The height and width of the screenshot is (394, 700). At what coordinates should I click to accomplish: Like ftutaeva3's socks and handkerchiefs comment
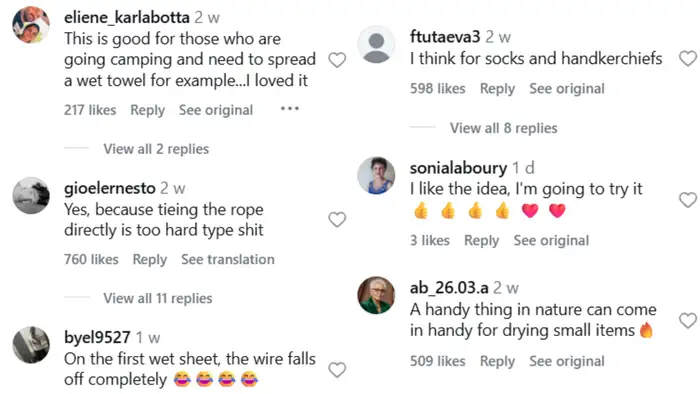pos(688,58)
